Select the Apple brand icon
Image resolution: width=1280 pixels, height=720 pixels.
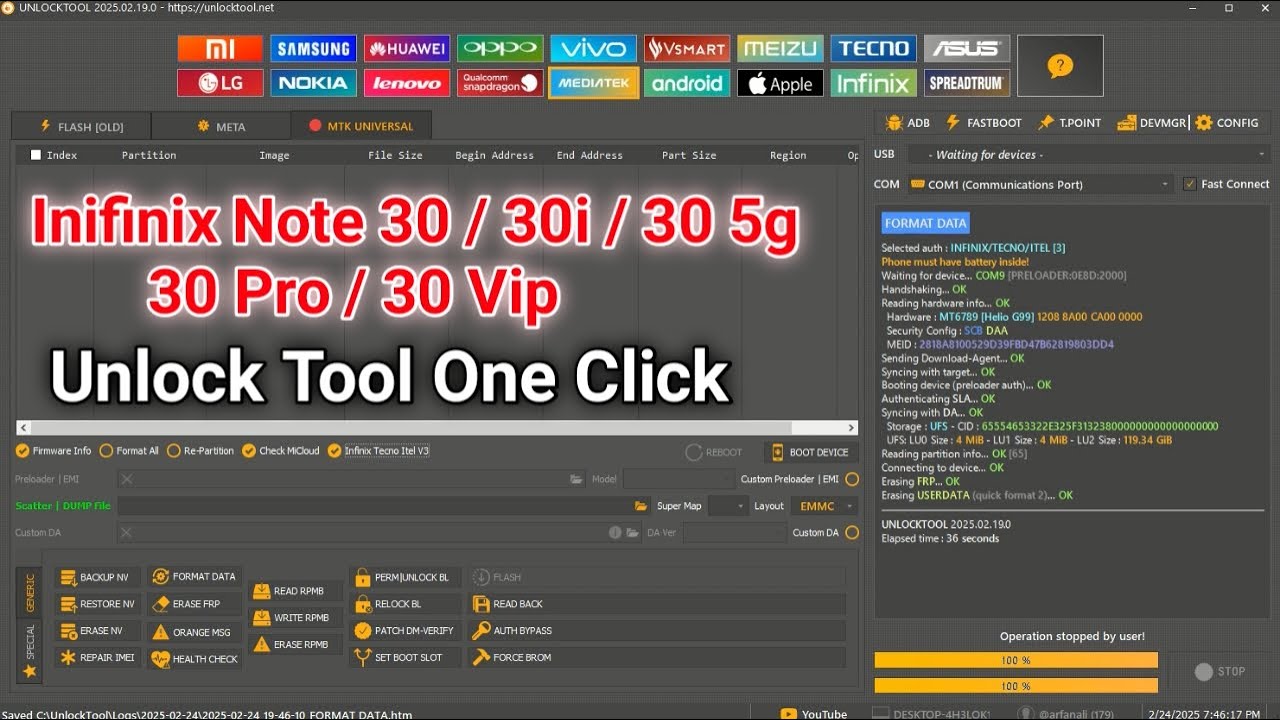(x=780, y=83)
